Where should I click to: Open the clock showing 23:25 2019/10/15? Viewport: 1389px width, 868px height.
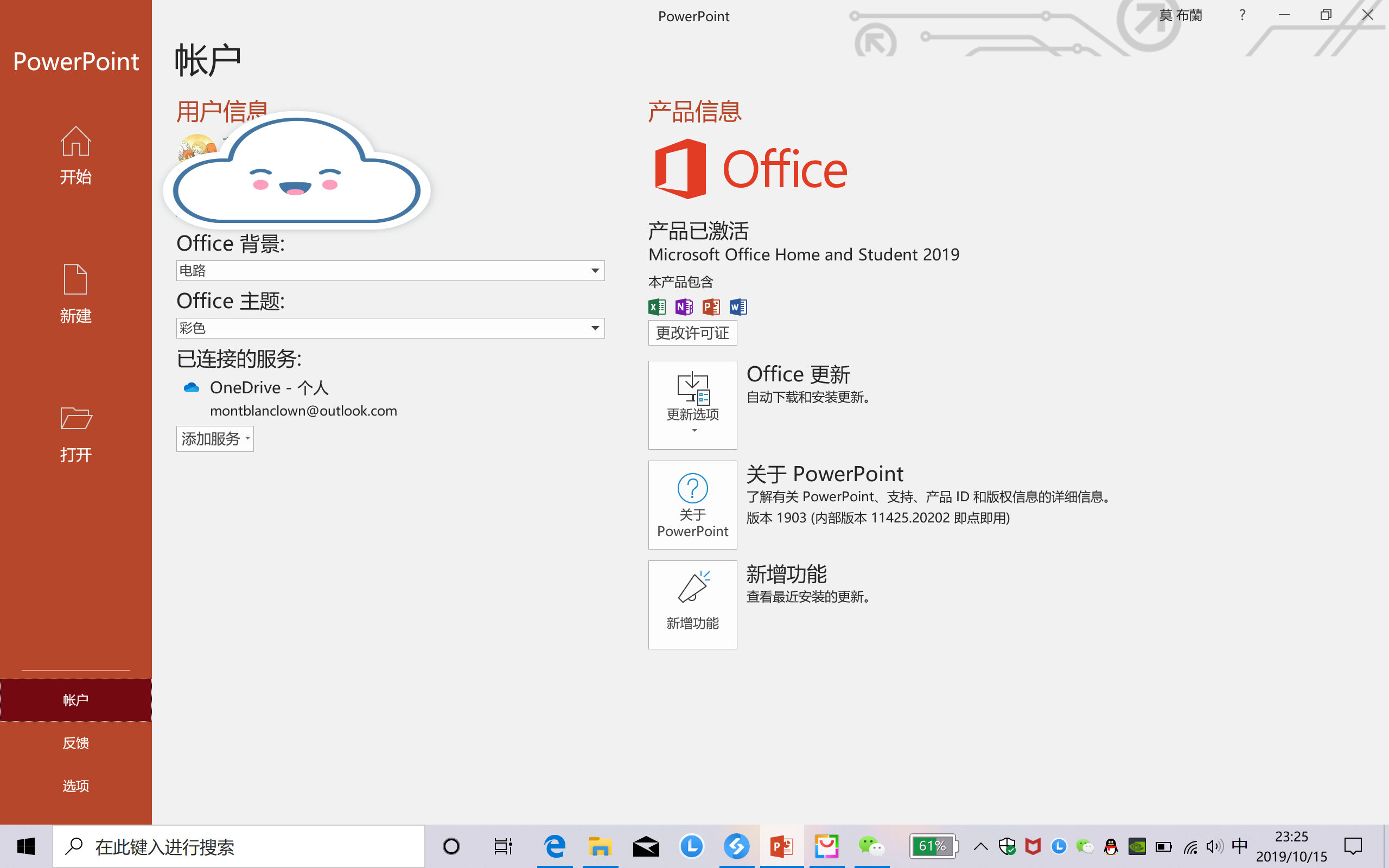[x=1291, y=846]
